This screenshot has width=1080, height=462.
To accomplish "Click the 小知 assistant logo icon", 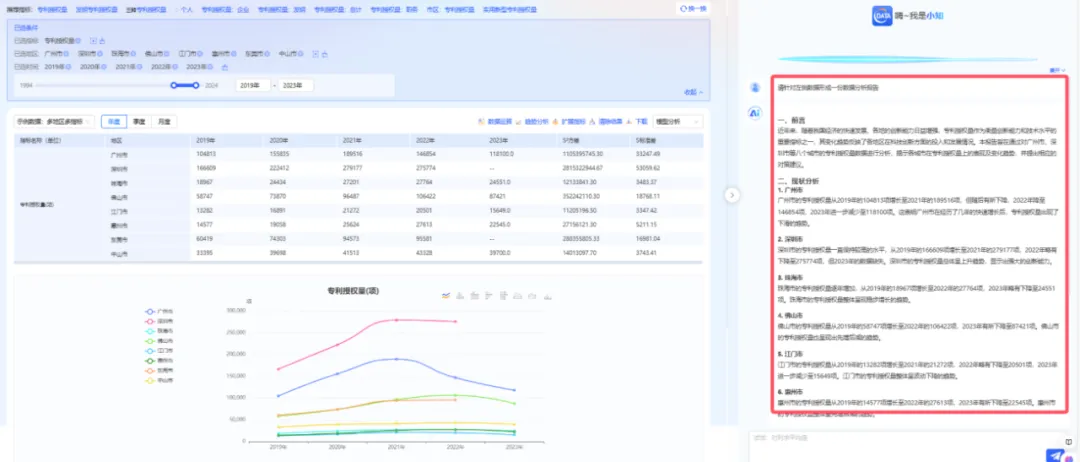I will click(x=882, y=17).
